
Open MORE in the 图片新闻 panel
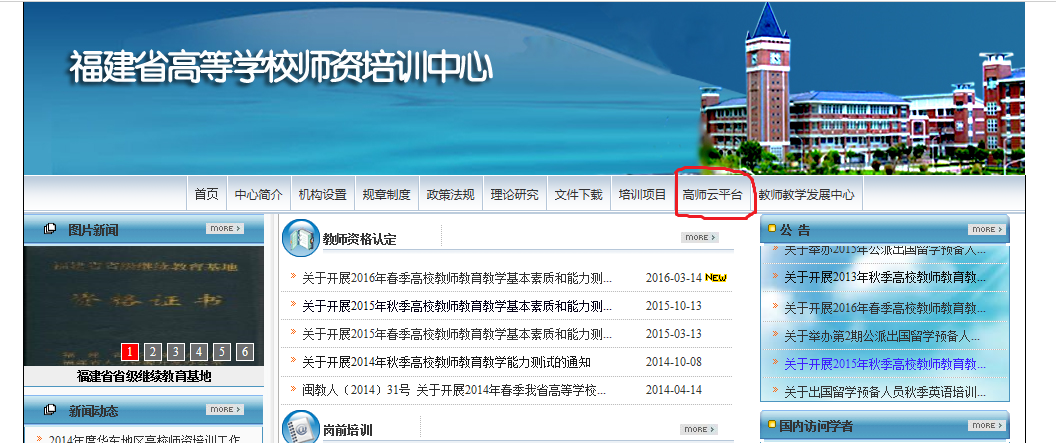click(x=225, y=229)
